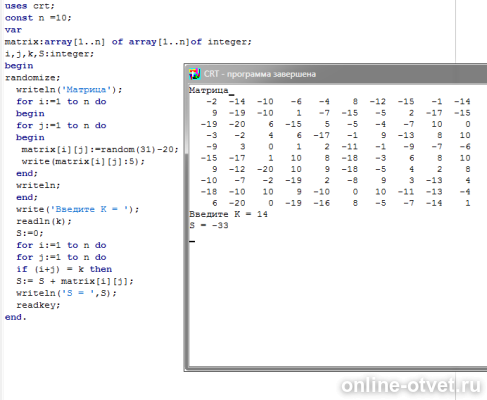Screen dimensions: 487x400
Task: Click the CRT window application icon
Action: (195, 74)
